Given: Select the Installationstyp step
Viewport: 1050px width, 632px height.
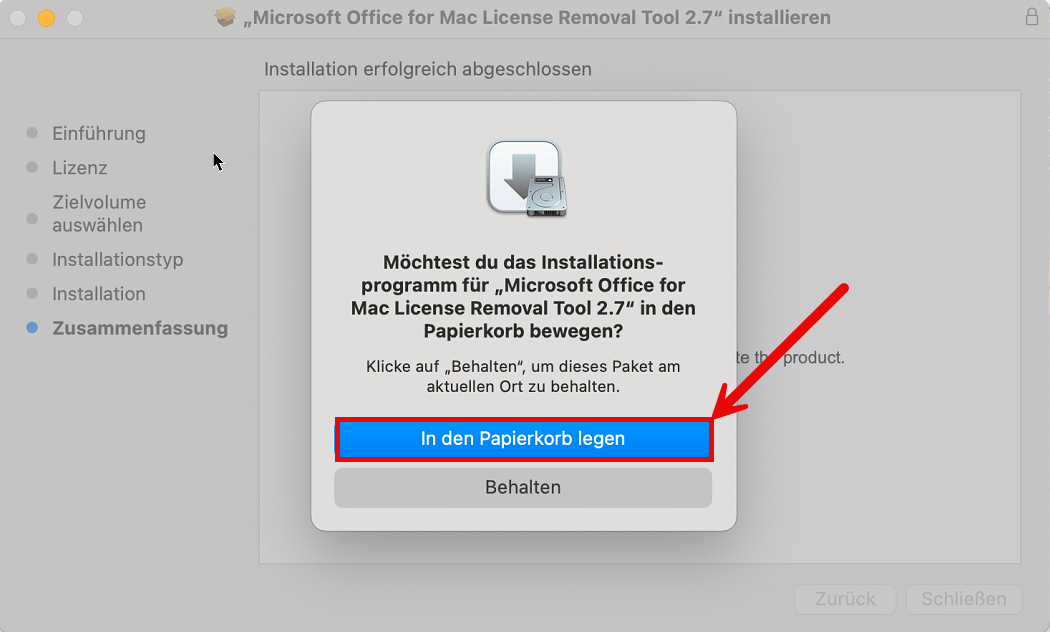Looking at the screenshot, I should [118, 259].
